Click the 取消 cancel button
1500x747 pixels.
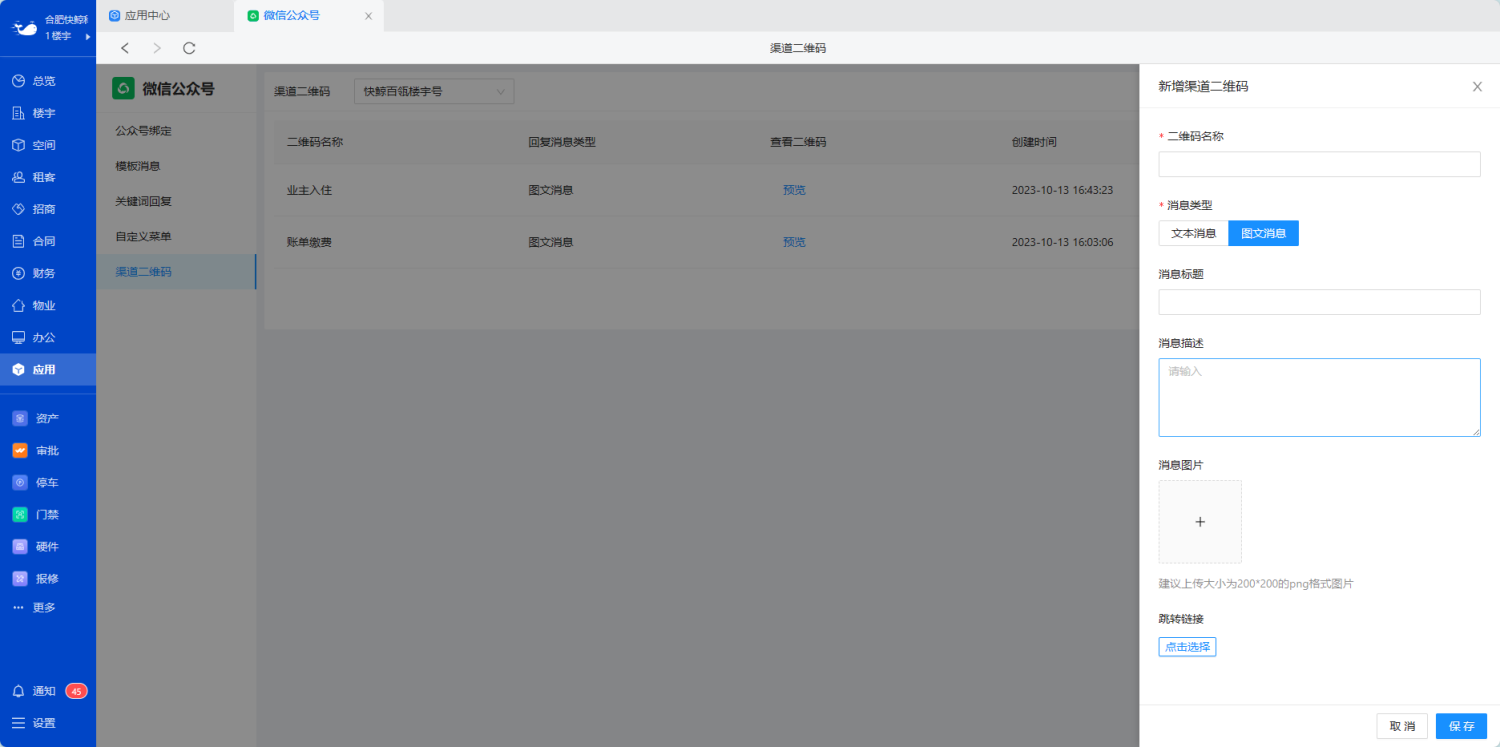1402,726
